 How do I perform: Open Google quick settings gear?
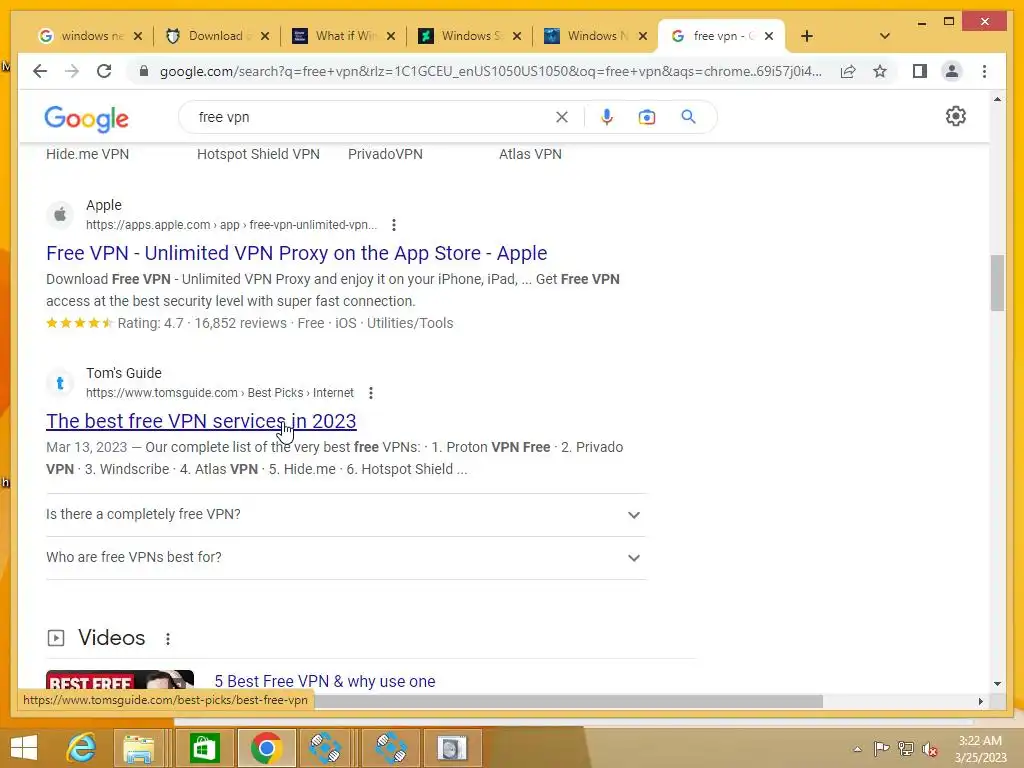(955, 116)
